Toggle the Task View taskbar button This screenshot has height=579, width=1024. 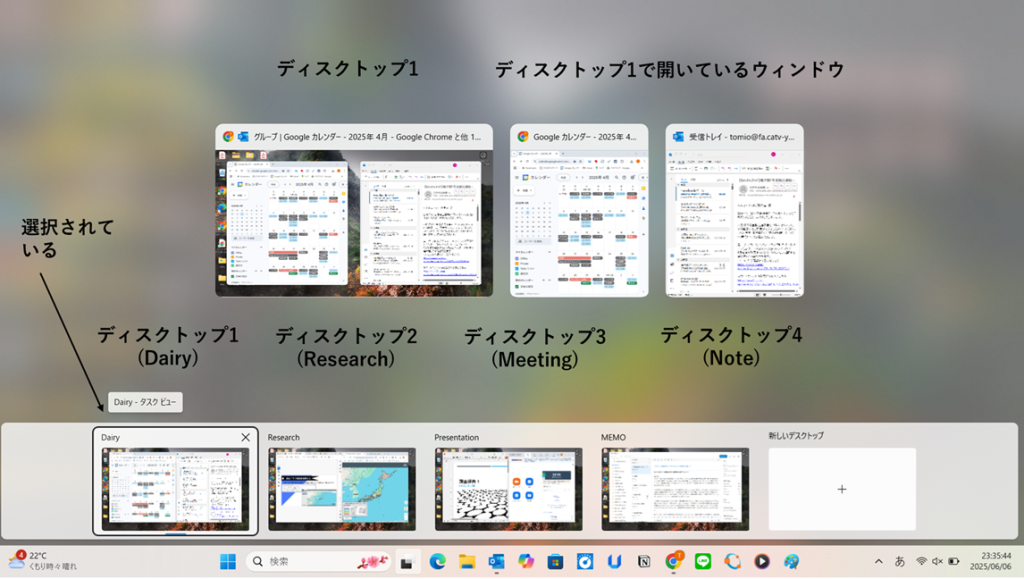coord(408,561)
